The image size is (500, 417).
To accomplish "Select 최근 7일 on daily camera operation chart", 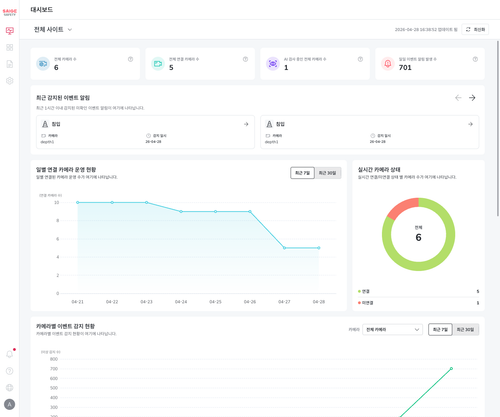I will [x=302, y=173].
